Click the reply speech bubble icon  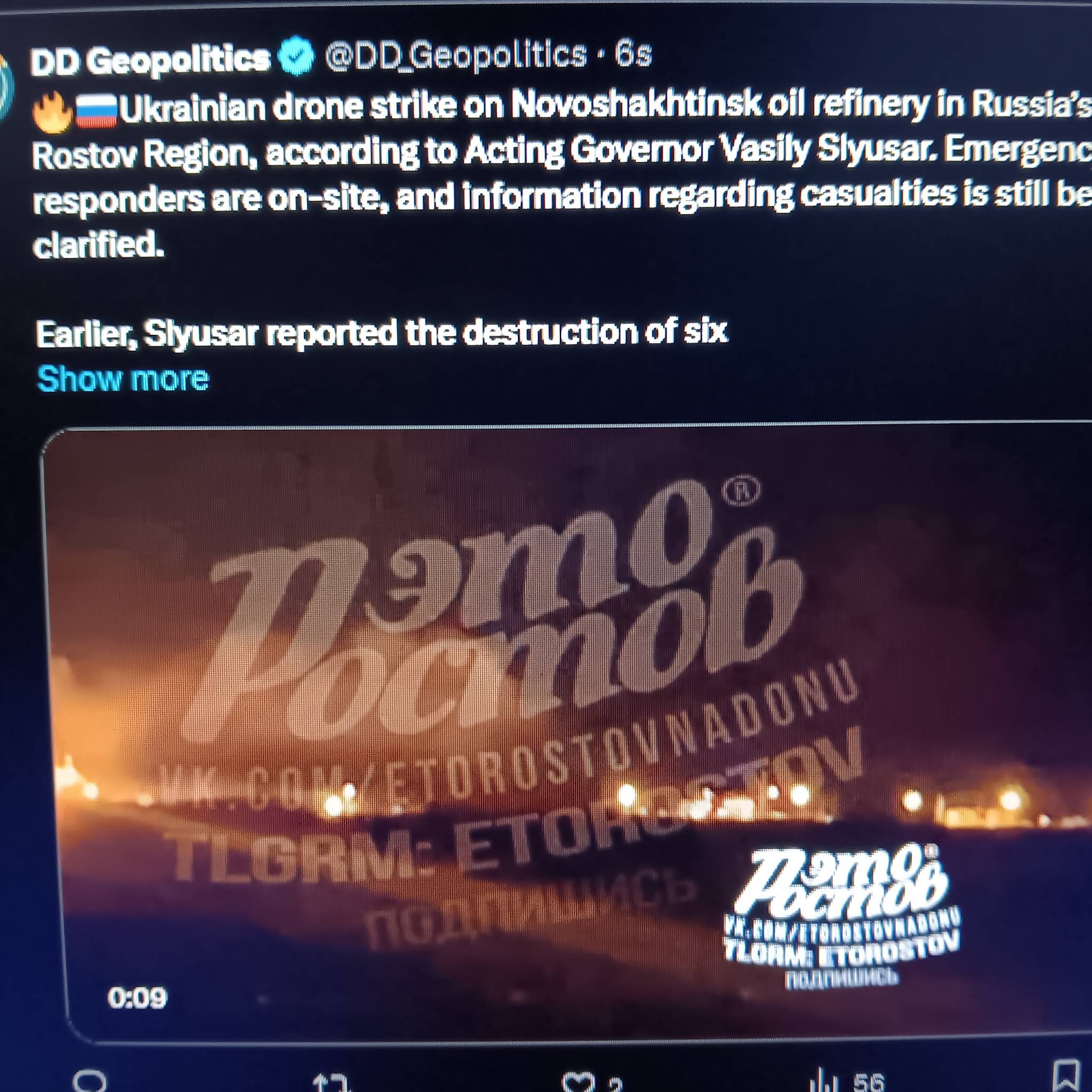tap(90, 1081)
